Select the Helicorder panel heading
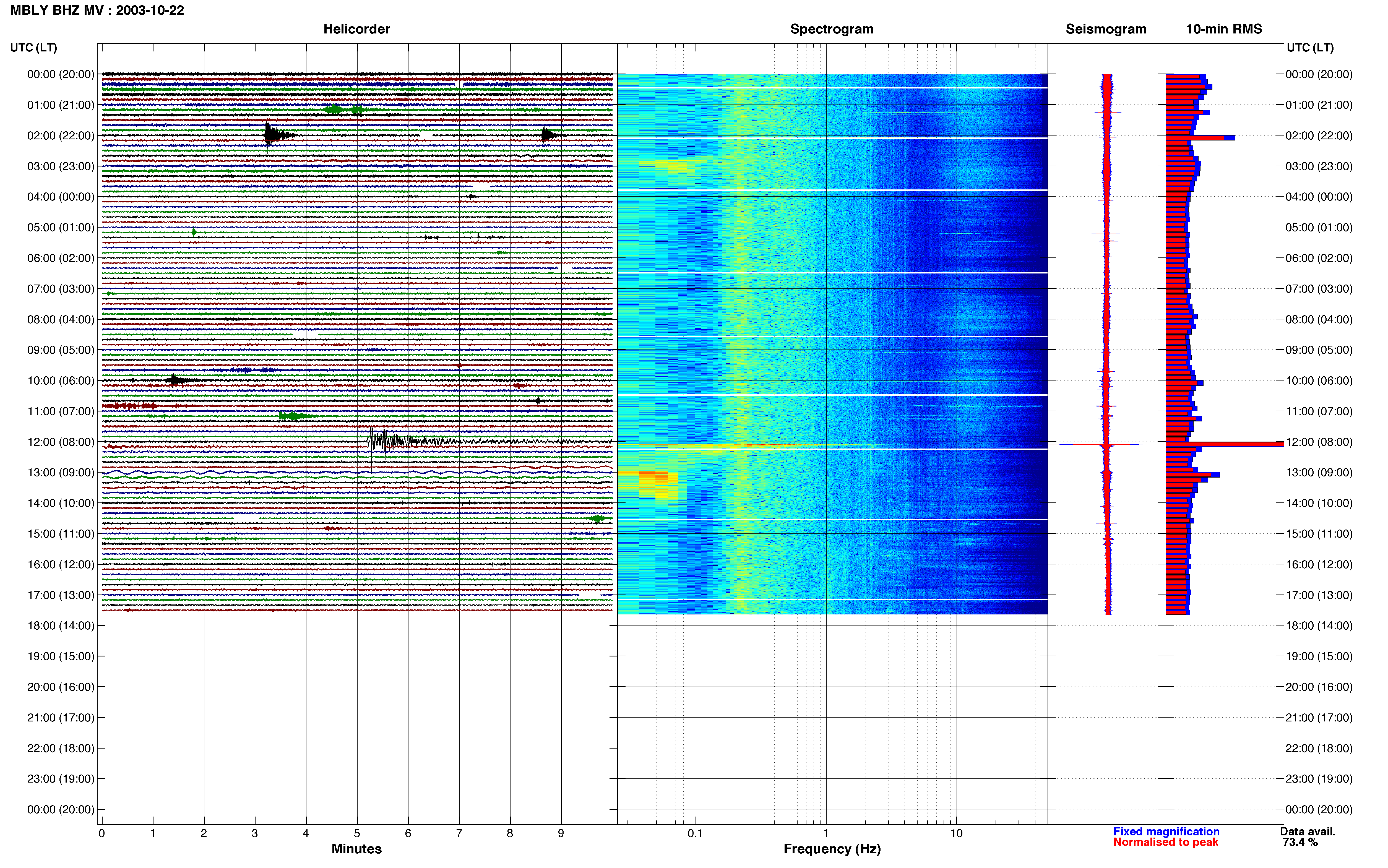This screenshot has height=868, width=1388. 356,29
